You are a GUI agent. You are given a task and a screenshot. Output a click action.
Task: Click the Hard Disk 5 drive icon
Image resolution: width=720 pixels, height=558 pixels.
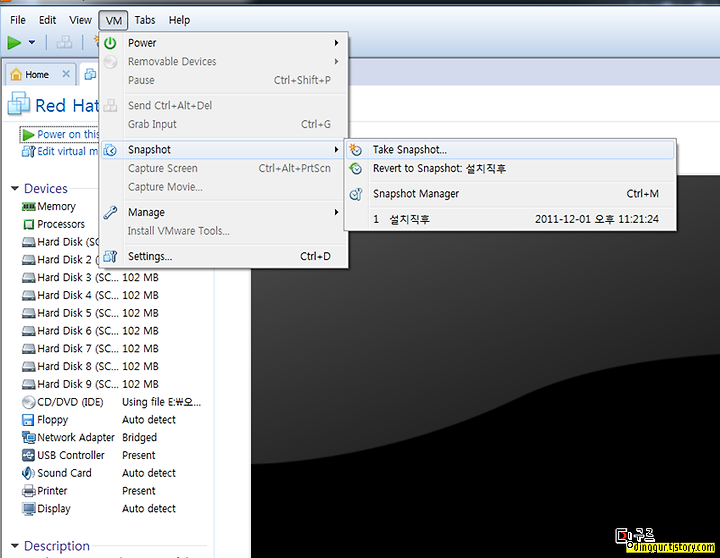click(28, 313)
